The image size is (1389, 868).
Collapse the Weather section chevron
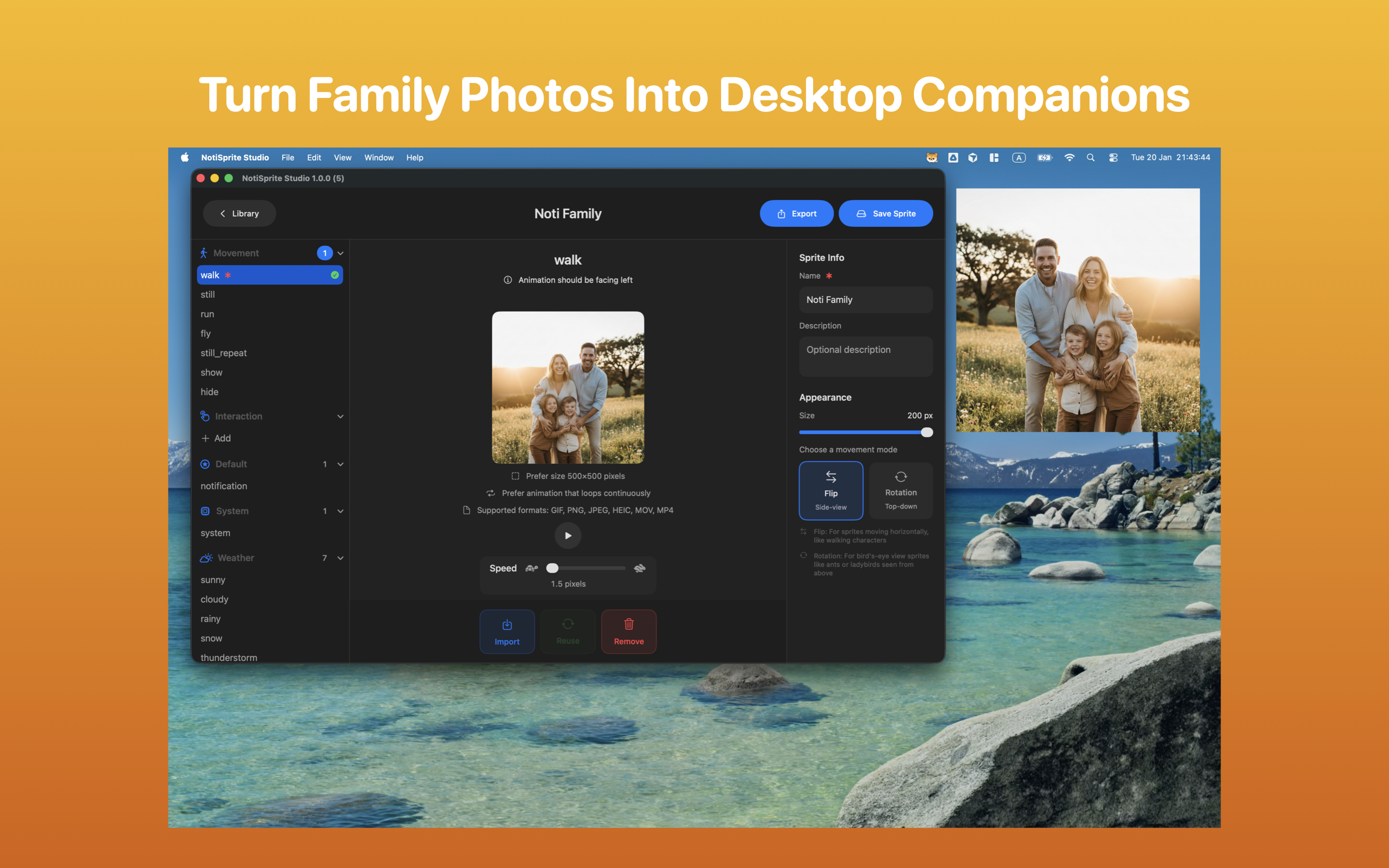[340, 558]
